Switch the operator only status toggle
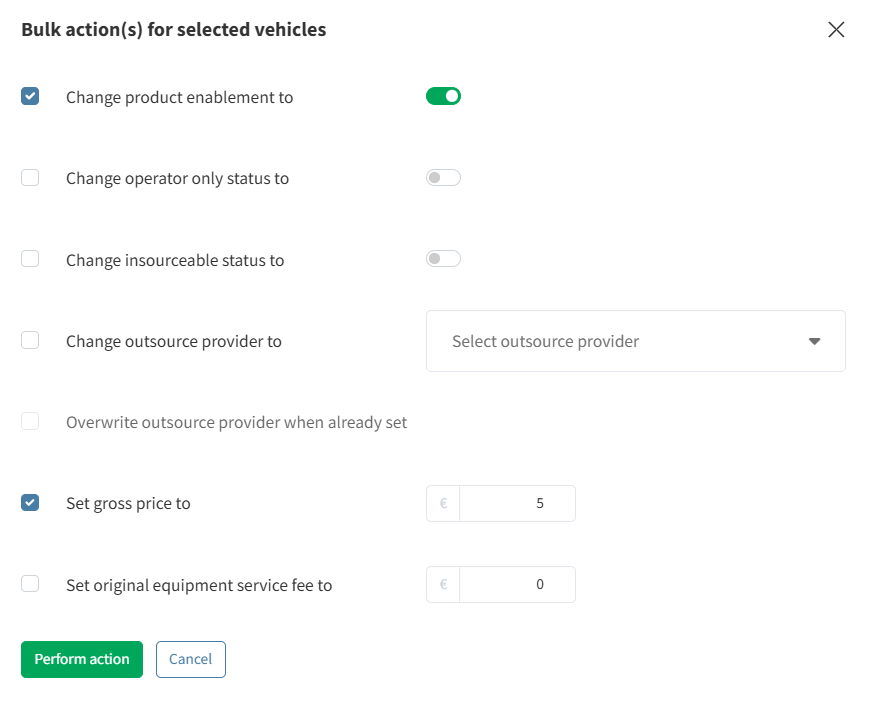The height and width of the screenshot is (725, 869). coord(443,178)
